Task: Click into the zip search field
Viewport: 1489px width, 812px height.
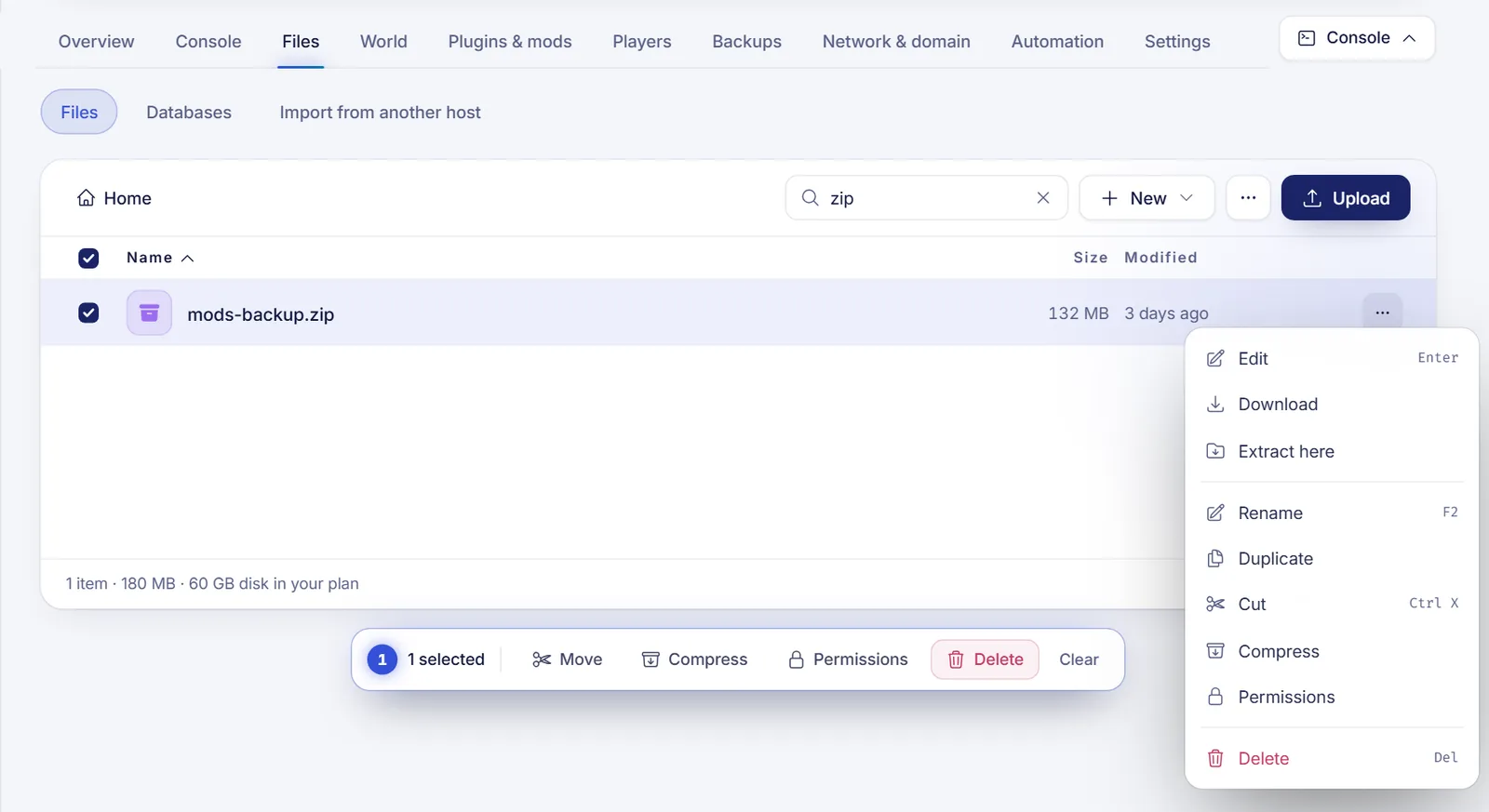Action: point(926,198)
